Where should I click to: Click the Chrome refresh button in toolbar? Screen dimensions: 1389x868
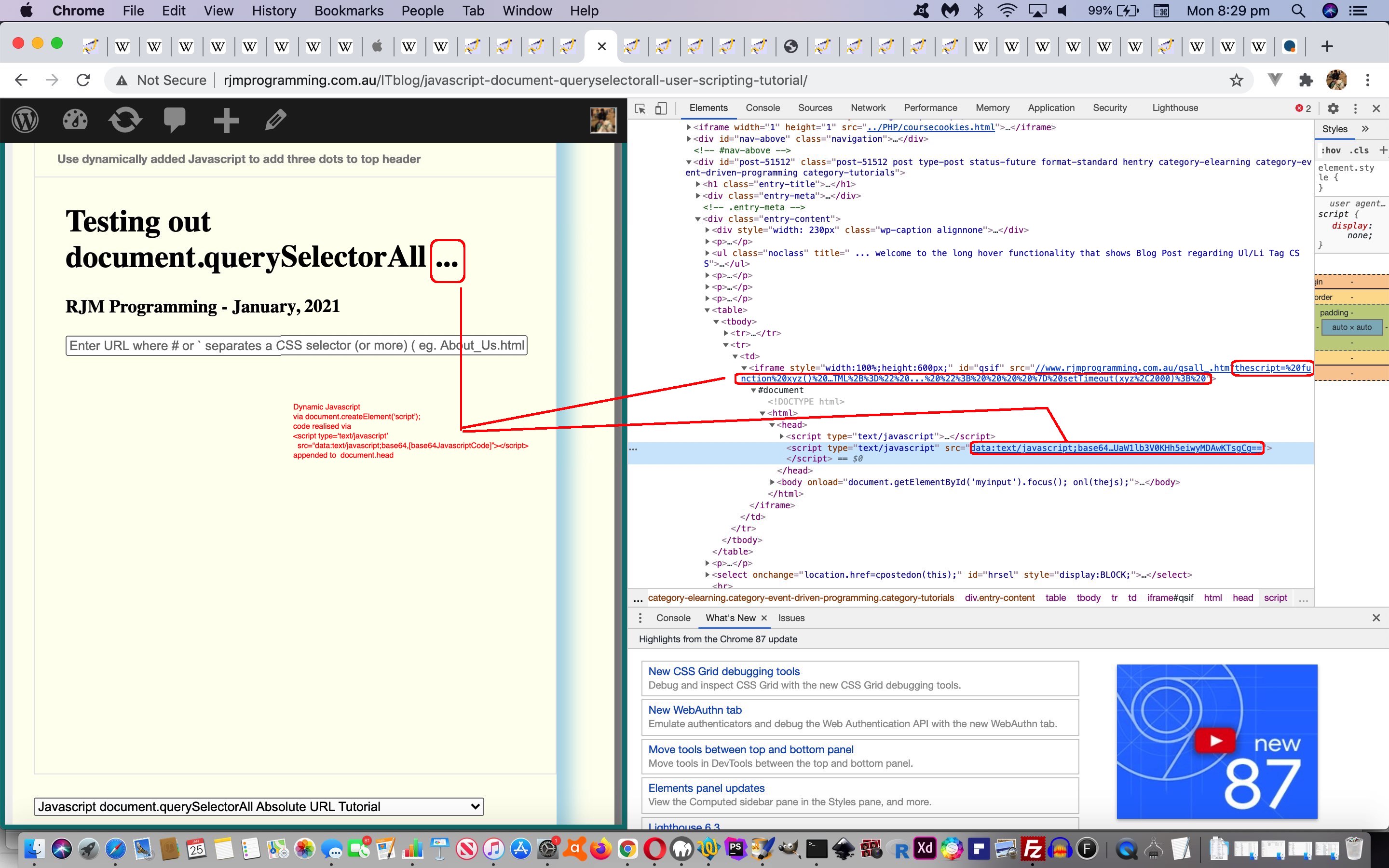click(85, 81)
